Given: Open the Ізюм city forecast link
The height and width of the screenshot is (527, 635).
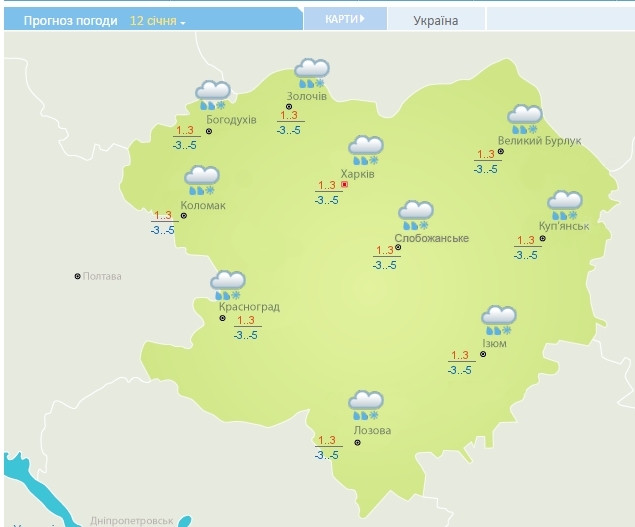Looking at the screenshot, I should tap(494, 344).
